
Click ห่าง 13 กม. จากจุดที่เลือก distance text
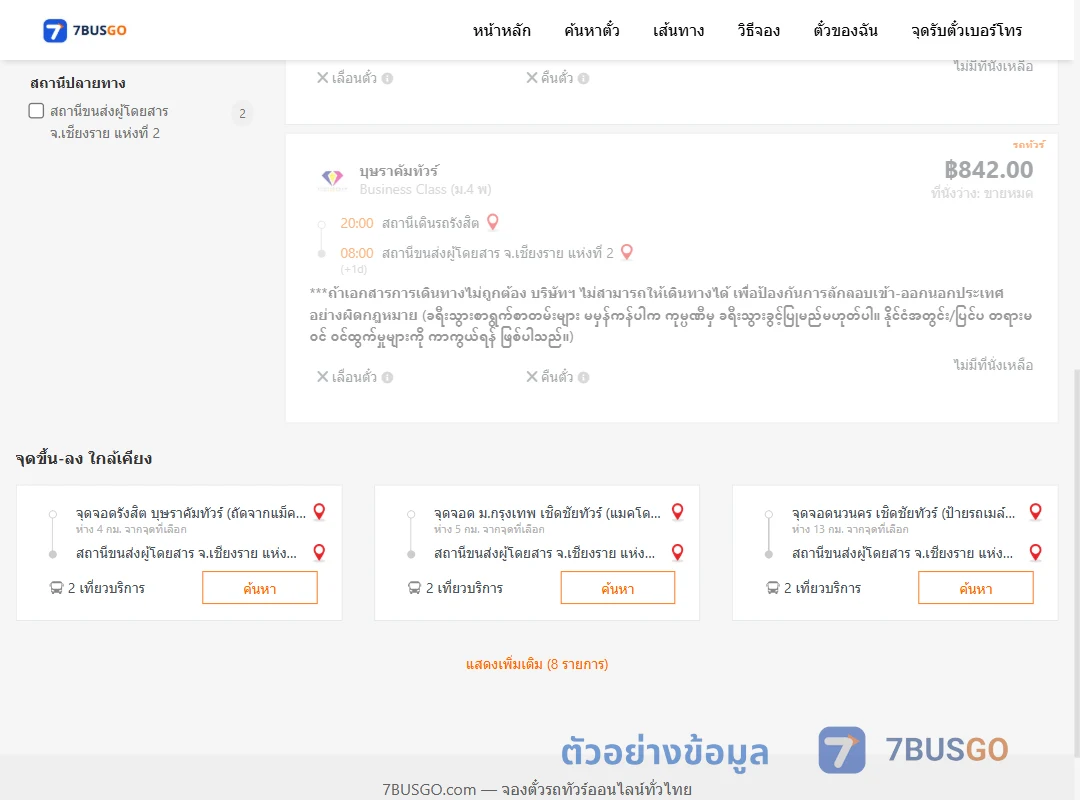point(850,529)
